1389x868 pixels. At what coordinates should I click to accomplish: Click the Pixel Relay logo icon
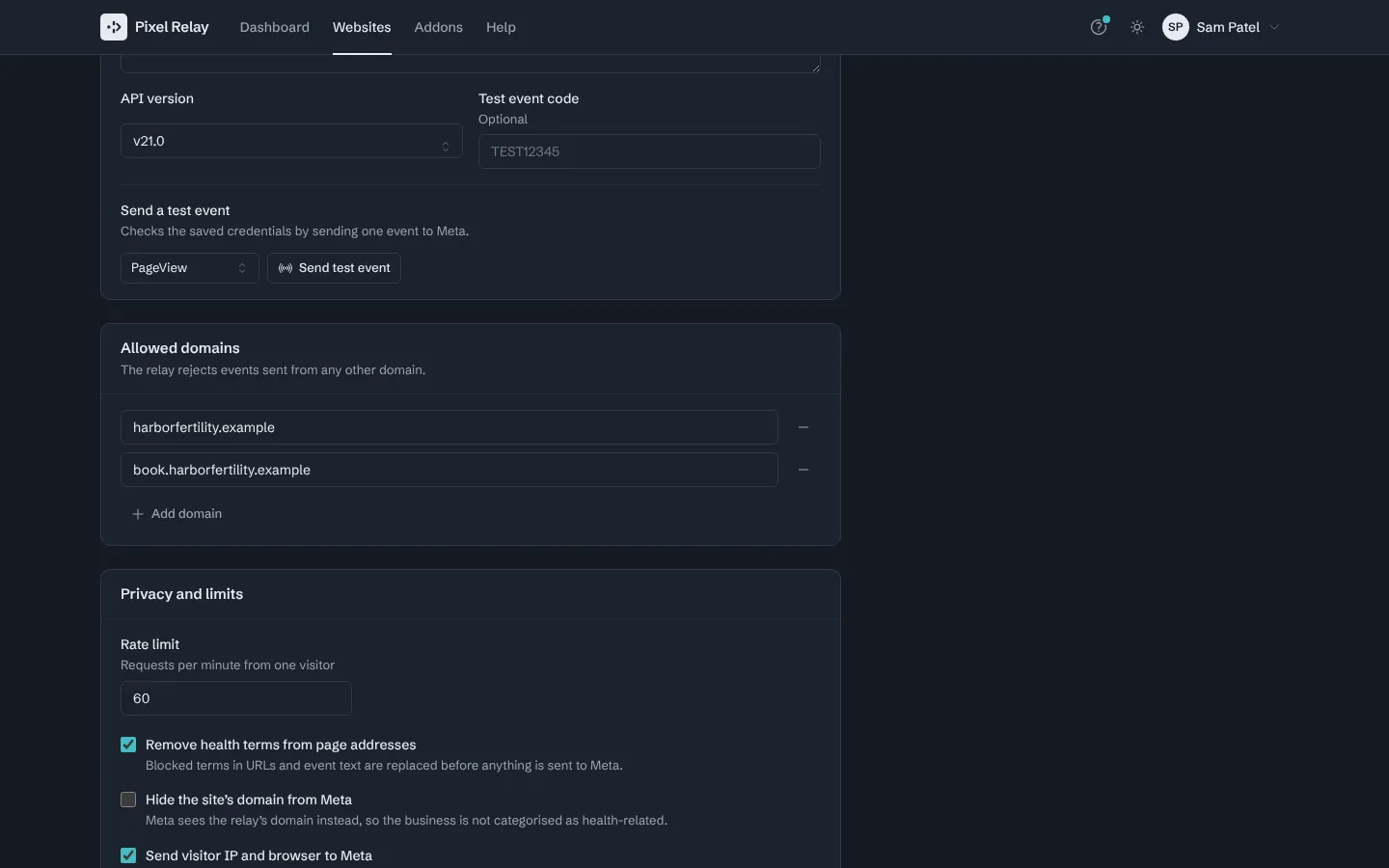(114, 27)
